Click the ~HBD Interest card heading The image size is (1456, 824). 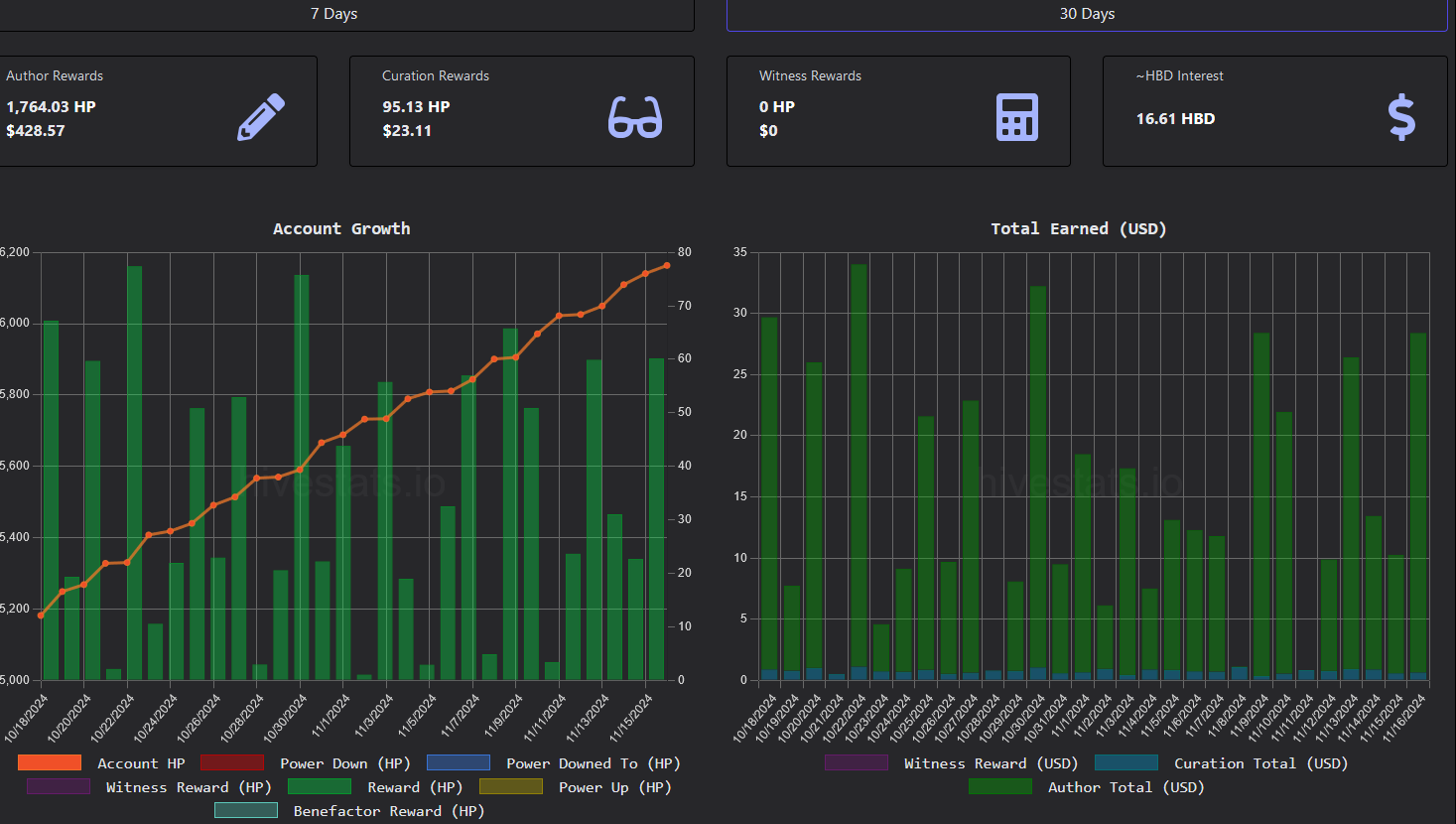coord(1180,75)
